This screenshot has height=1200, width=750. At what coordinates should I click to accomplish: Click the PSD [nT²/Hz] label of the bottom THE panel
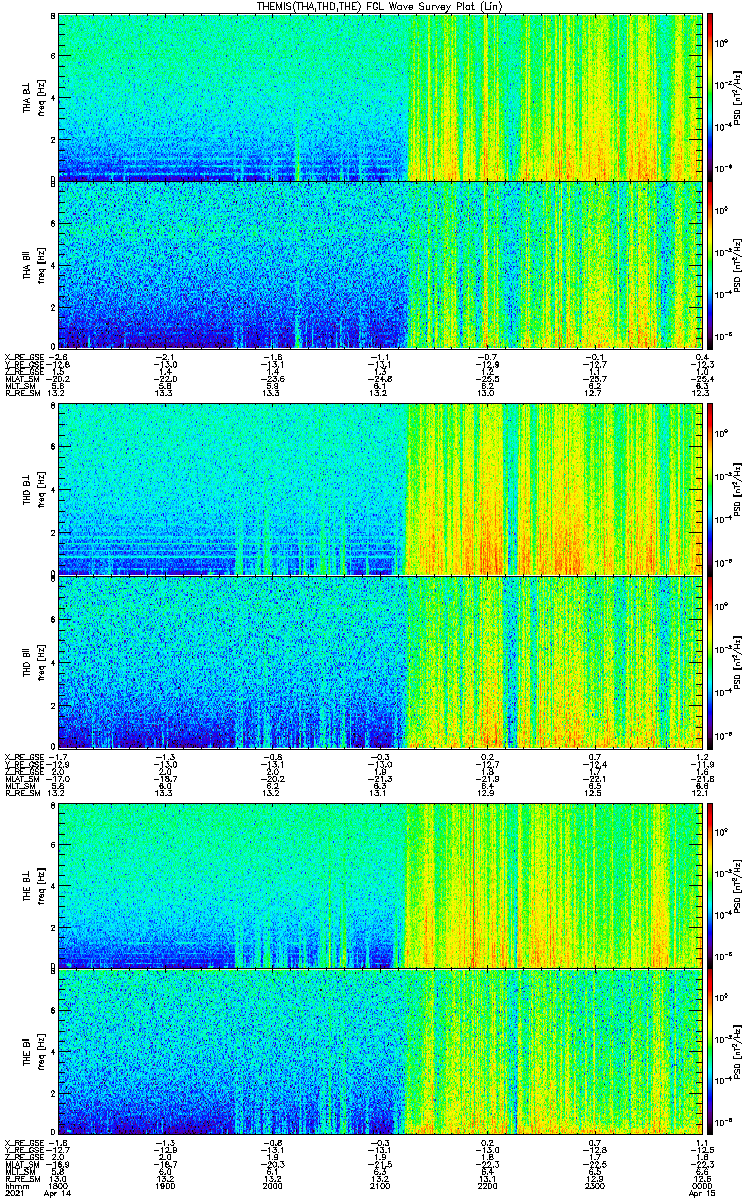(x=737, y=1053)
